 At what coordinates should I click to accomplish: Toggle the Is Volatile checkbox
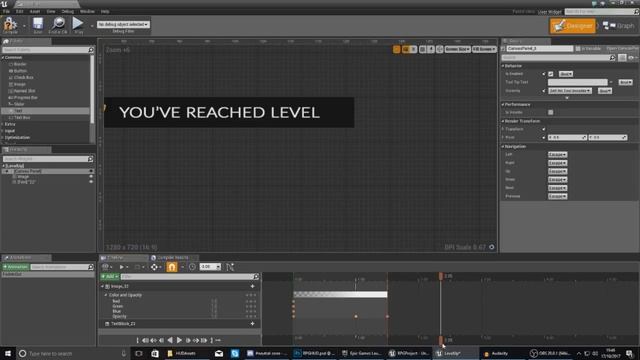(x=551, y=112)
